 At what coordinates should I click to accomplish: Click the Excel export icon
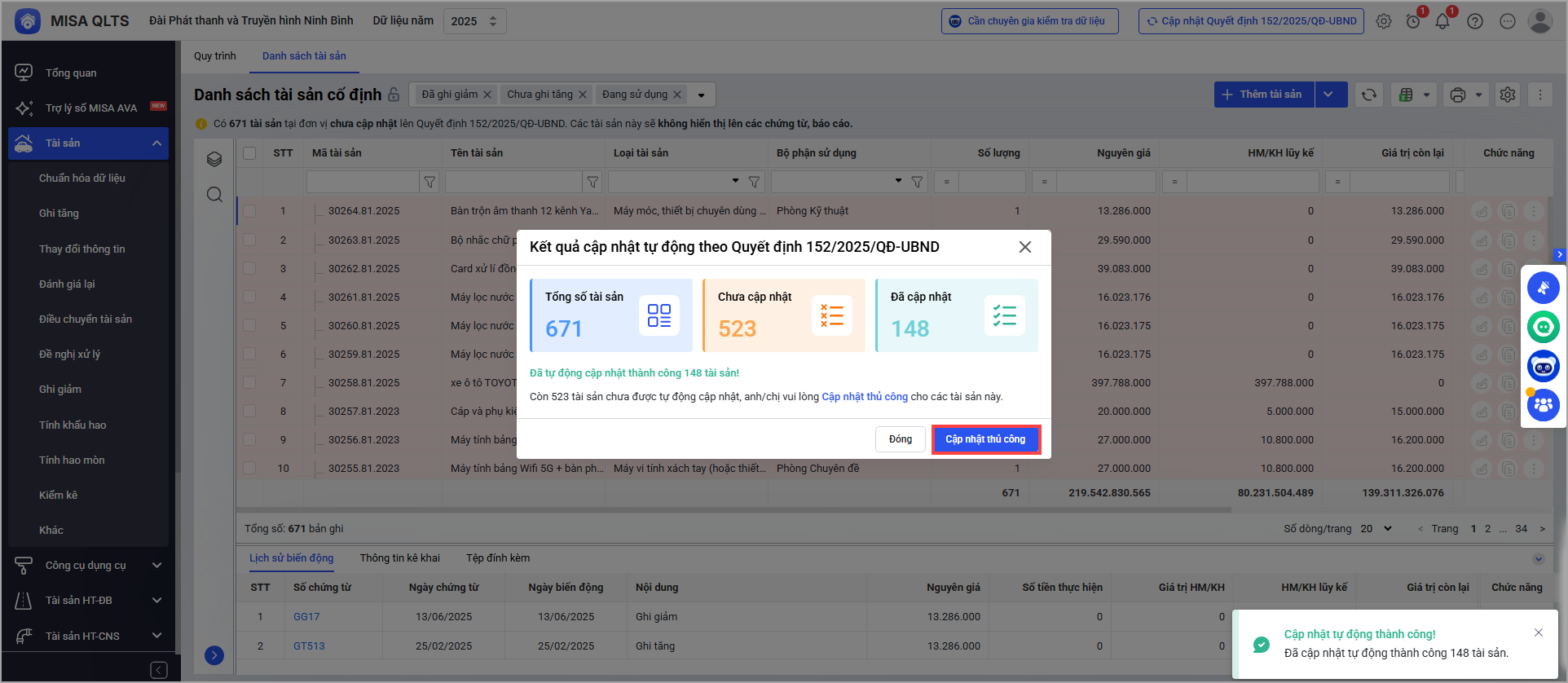pyautogui.click(x=1406, y=95)
